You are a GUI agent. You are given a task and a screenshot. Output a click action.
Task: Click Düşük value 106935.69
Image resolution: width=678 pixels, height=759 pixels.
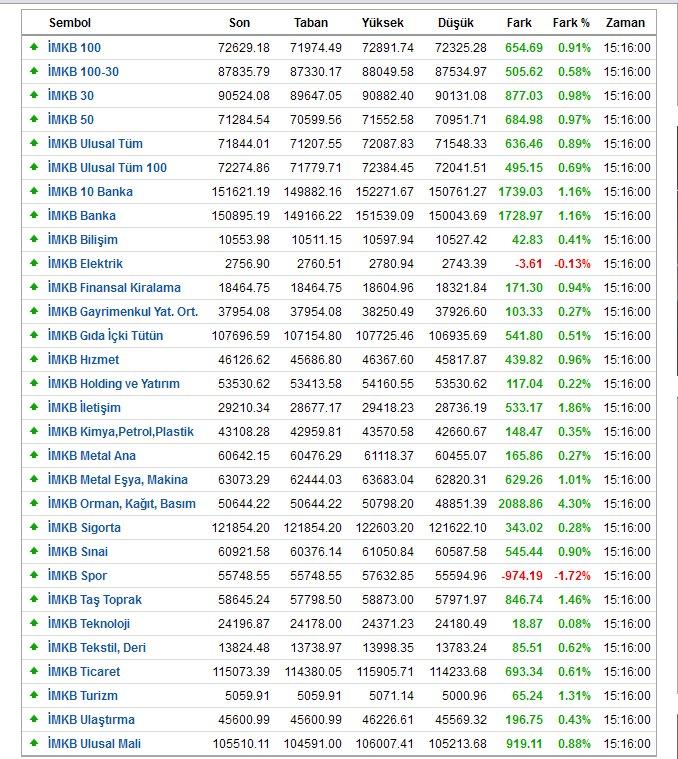[457, 335]
